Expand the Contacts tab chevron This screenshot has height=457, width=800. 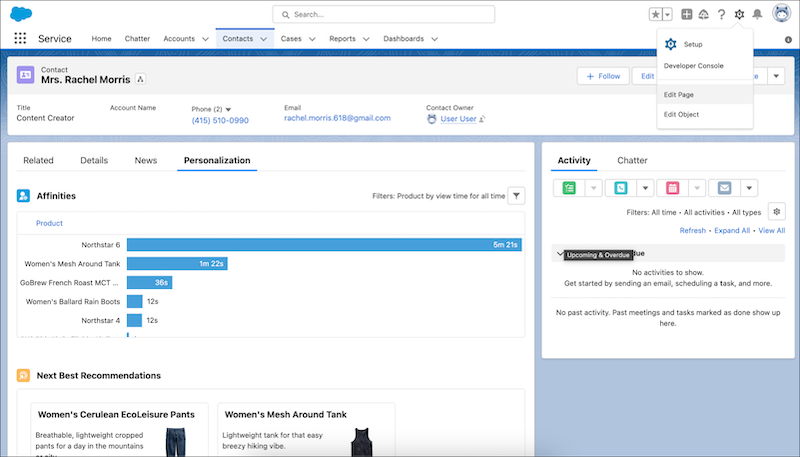pos(263,39)
